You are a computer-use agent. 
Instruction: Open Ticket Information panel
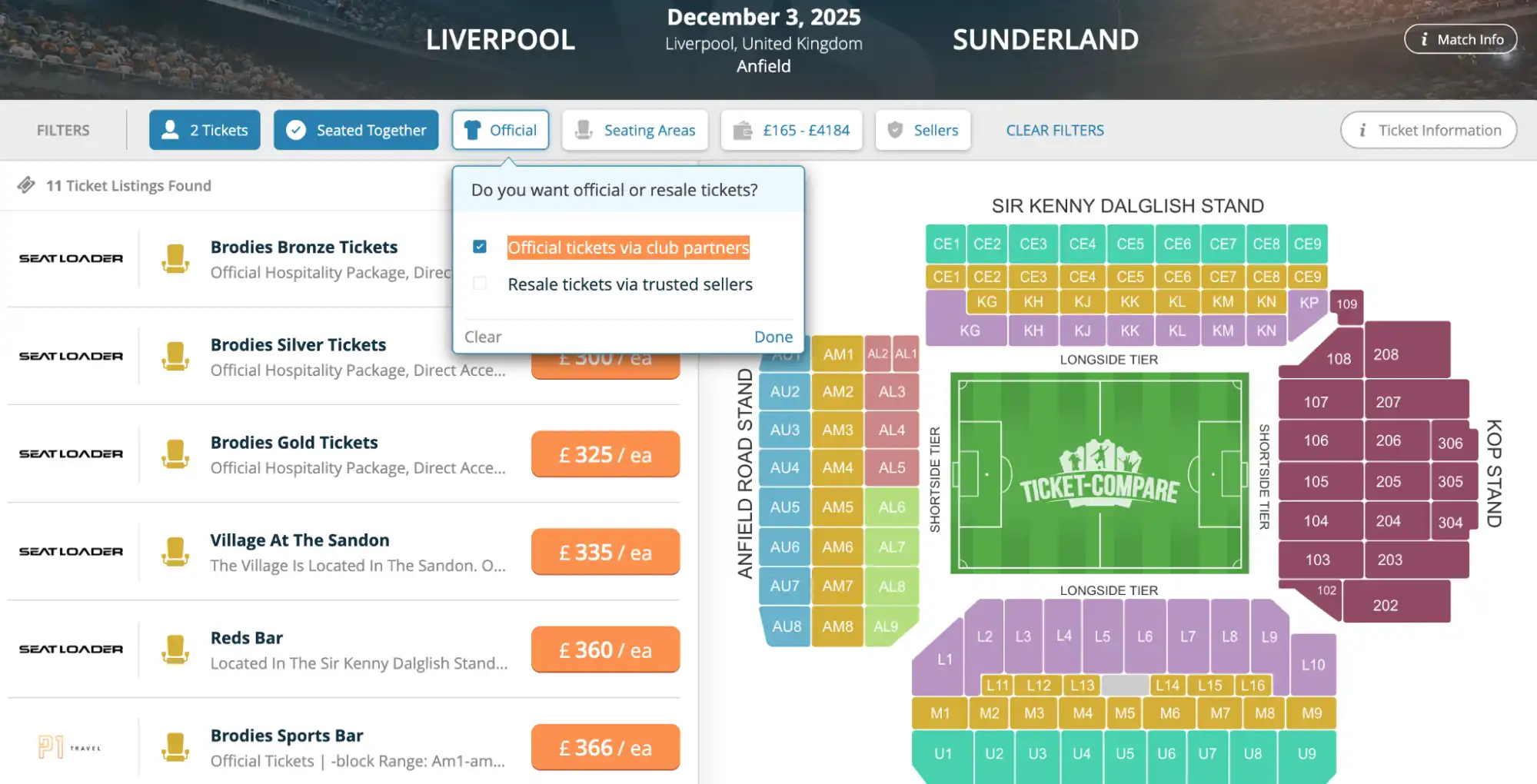point(1428,129)
